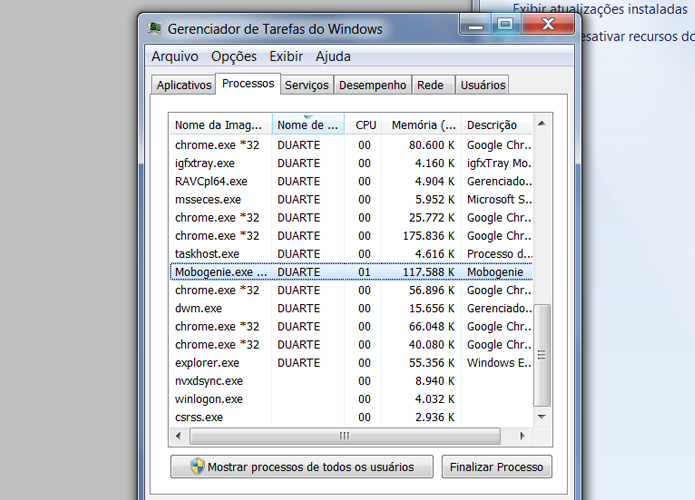Switch to the Aplicativos tab
Image resolution: width=695 pixels, height=500 pixels.
(184, 85)
